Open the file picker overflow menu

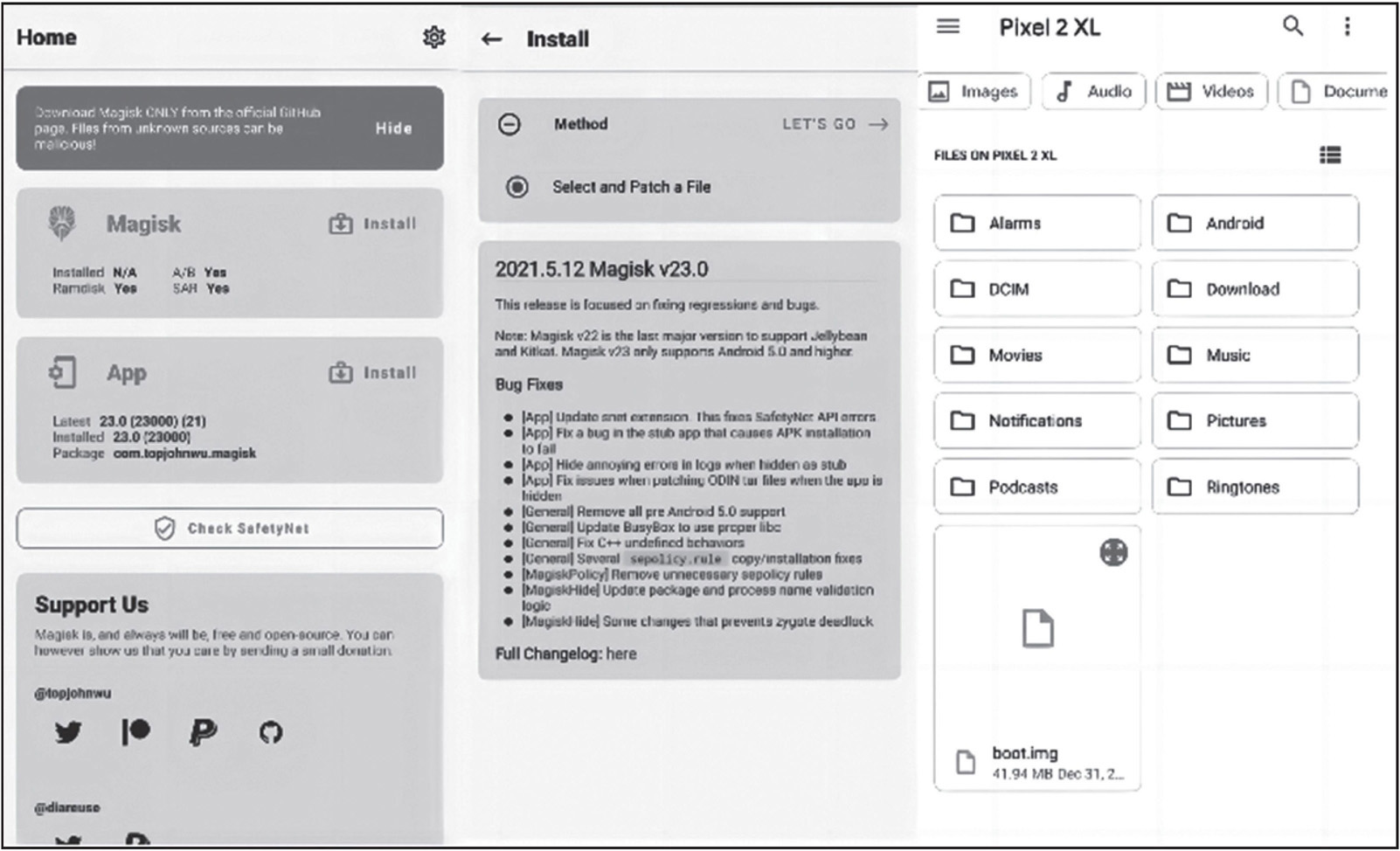point(1347,27)
